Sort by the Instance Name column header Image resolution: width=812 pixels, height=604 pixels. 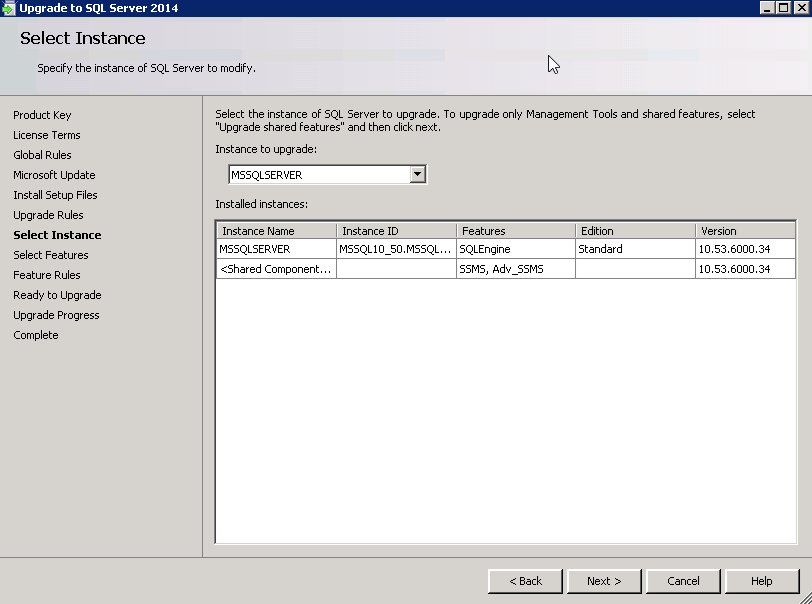click(x=277, y=231)
